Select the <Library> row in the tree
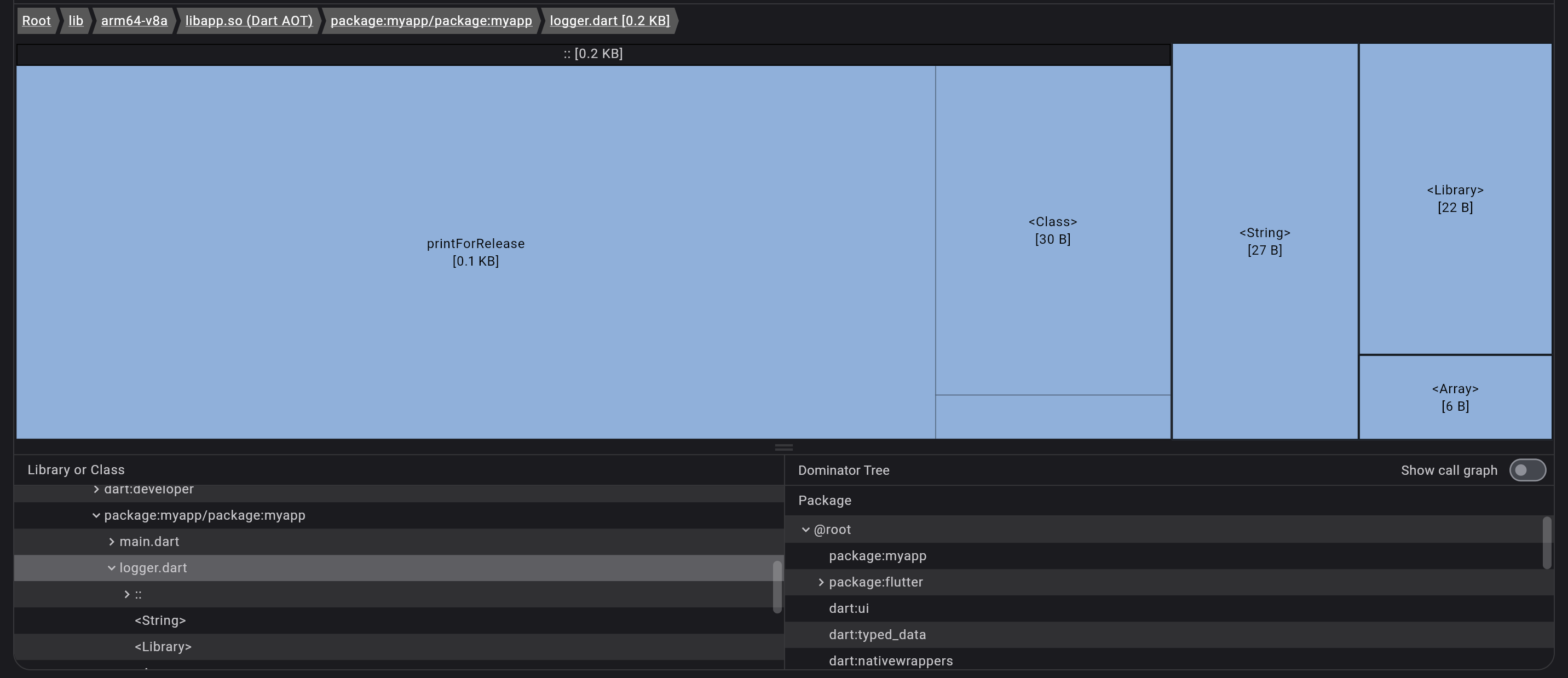 [x=399, y=646]
